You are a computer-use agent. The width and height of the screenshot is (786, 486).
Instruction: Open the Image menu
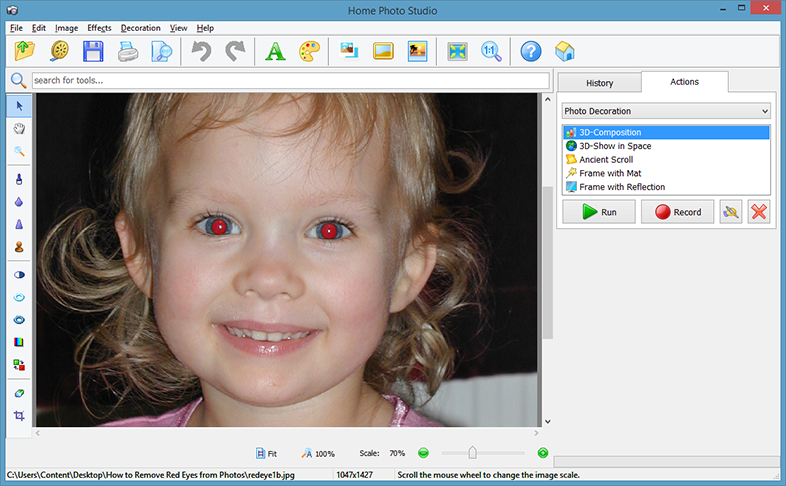pos(66,28)
